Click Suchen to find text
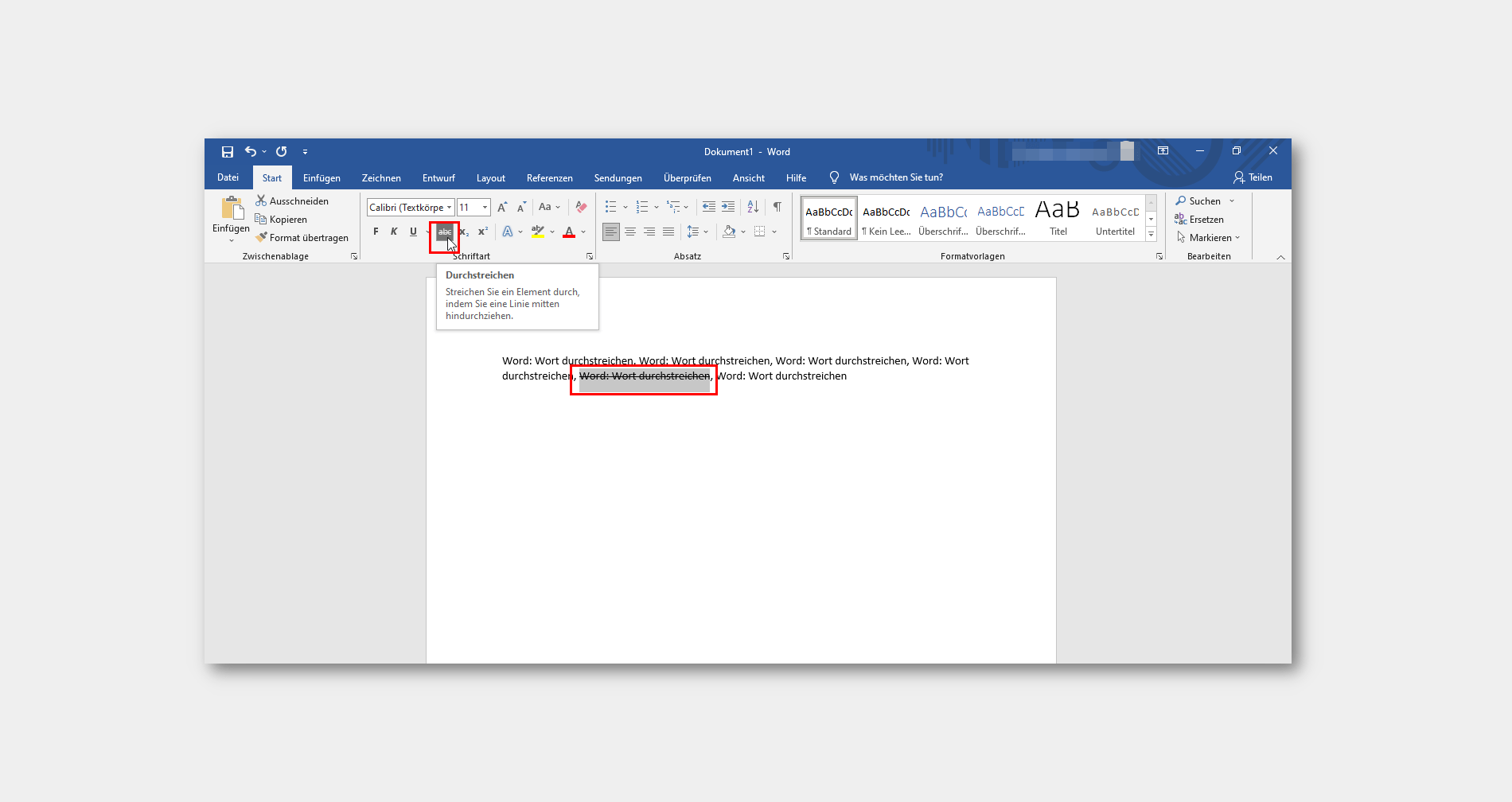The width and height of the screenshot is (1512, 802). [1198, 201]
